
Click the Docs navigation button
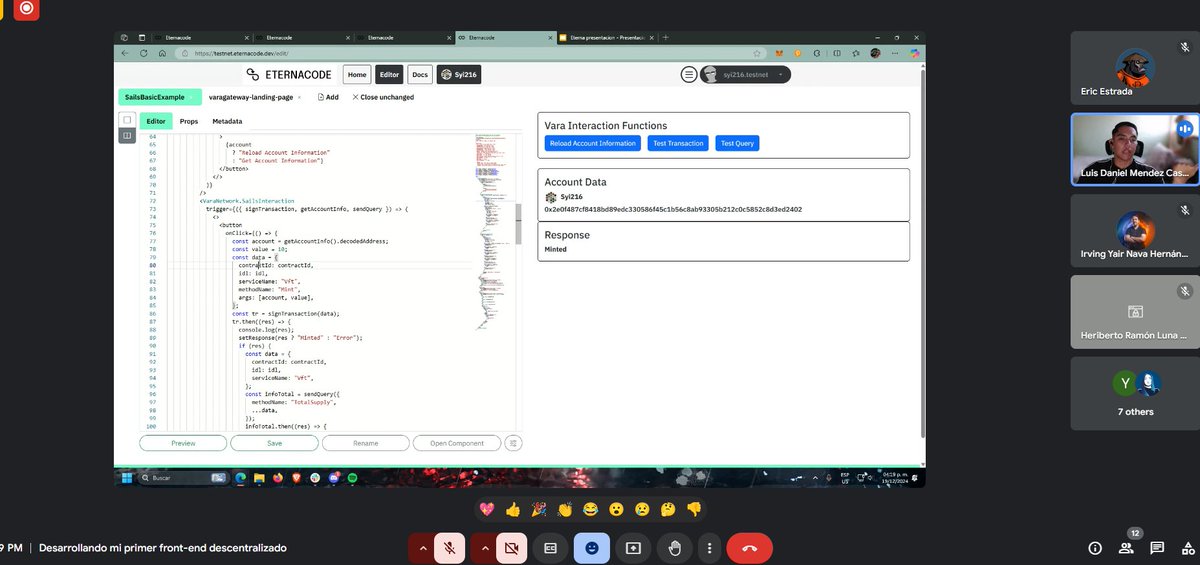(x=420, y=74)
